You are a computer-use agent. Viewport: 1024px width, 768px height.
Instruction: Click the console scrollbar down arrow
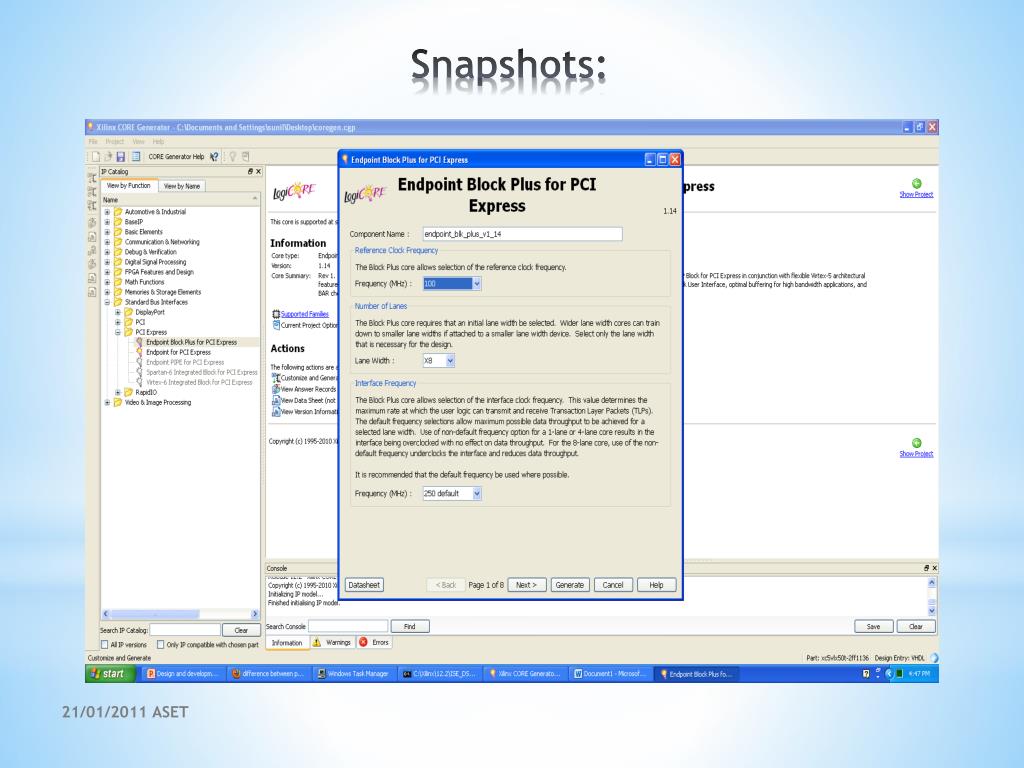click(x=932, y=611)
